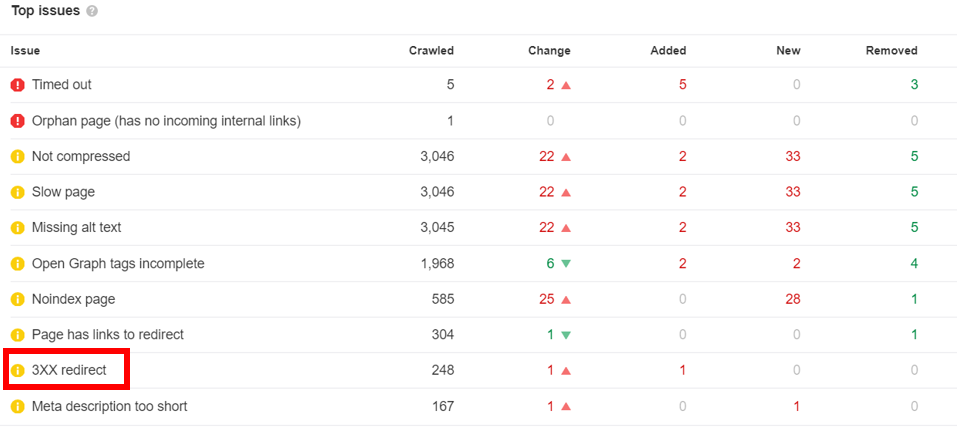Sort by Added column header
Viewport: 965px width, 430px height.
point(668,51)
